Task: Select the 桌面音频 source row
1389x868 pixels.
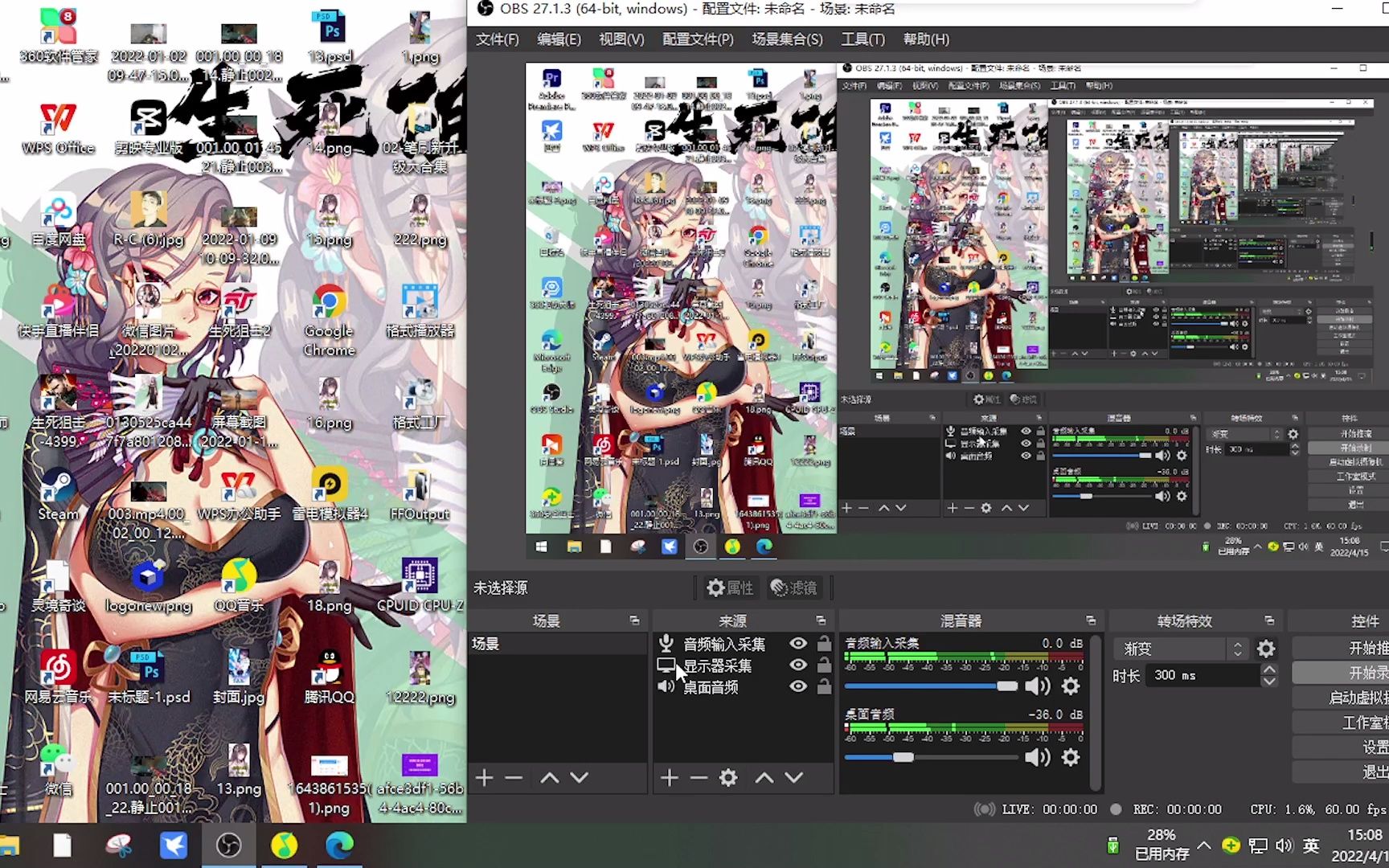Action: [743, 686]
